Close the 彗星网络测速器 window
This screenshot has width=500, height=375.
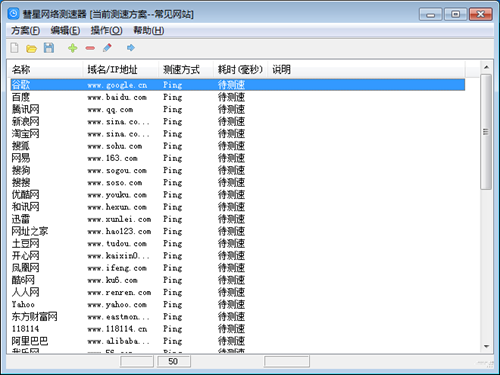coord(481,14)
